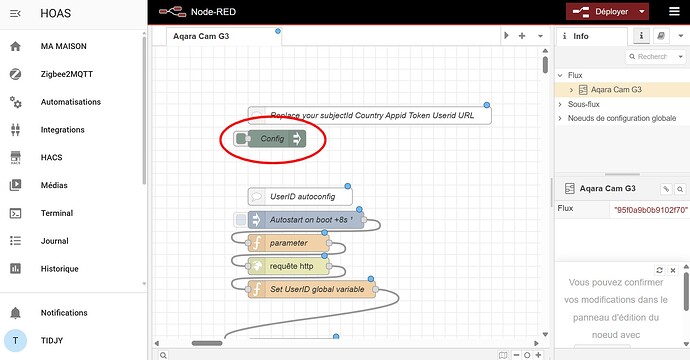Select the Config node
690x360 pixels.
click(x=277, y=139)
